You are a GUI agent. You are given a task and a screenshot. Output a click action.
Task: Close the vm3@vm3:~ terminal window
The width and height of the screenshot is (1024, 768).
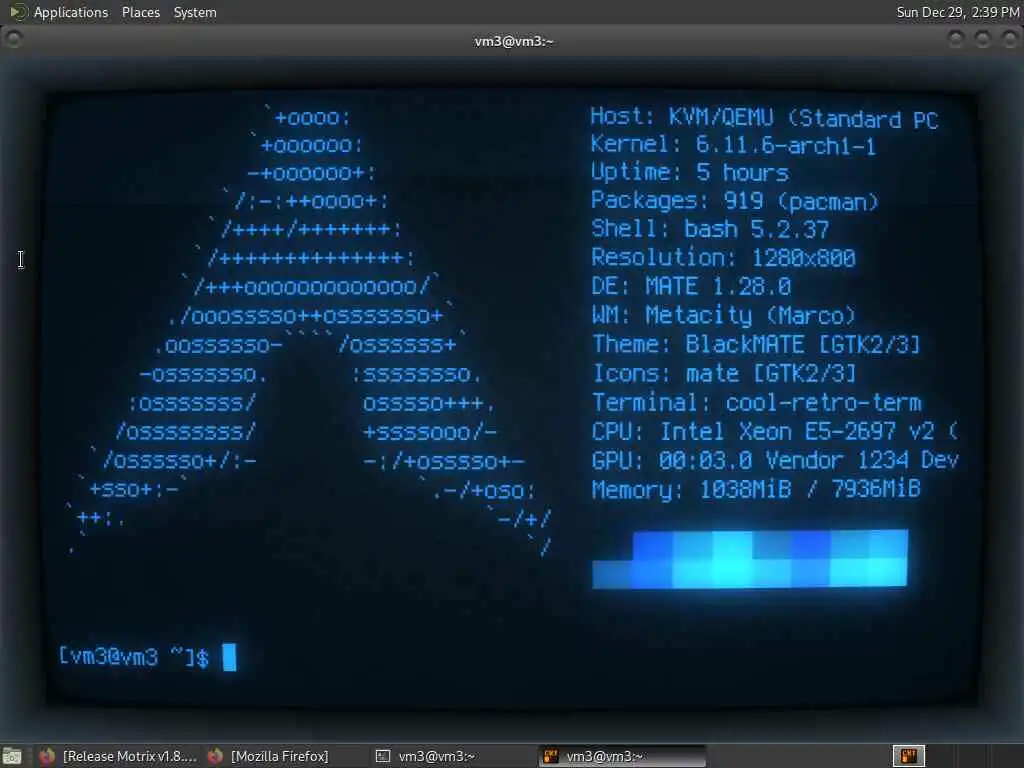point(1009,40)
